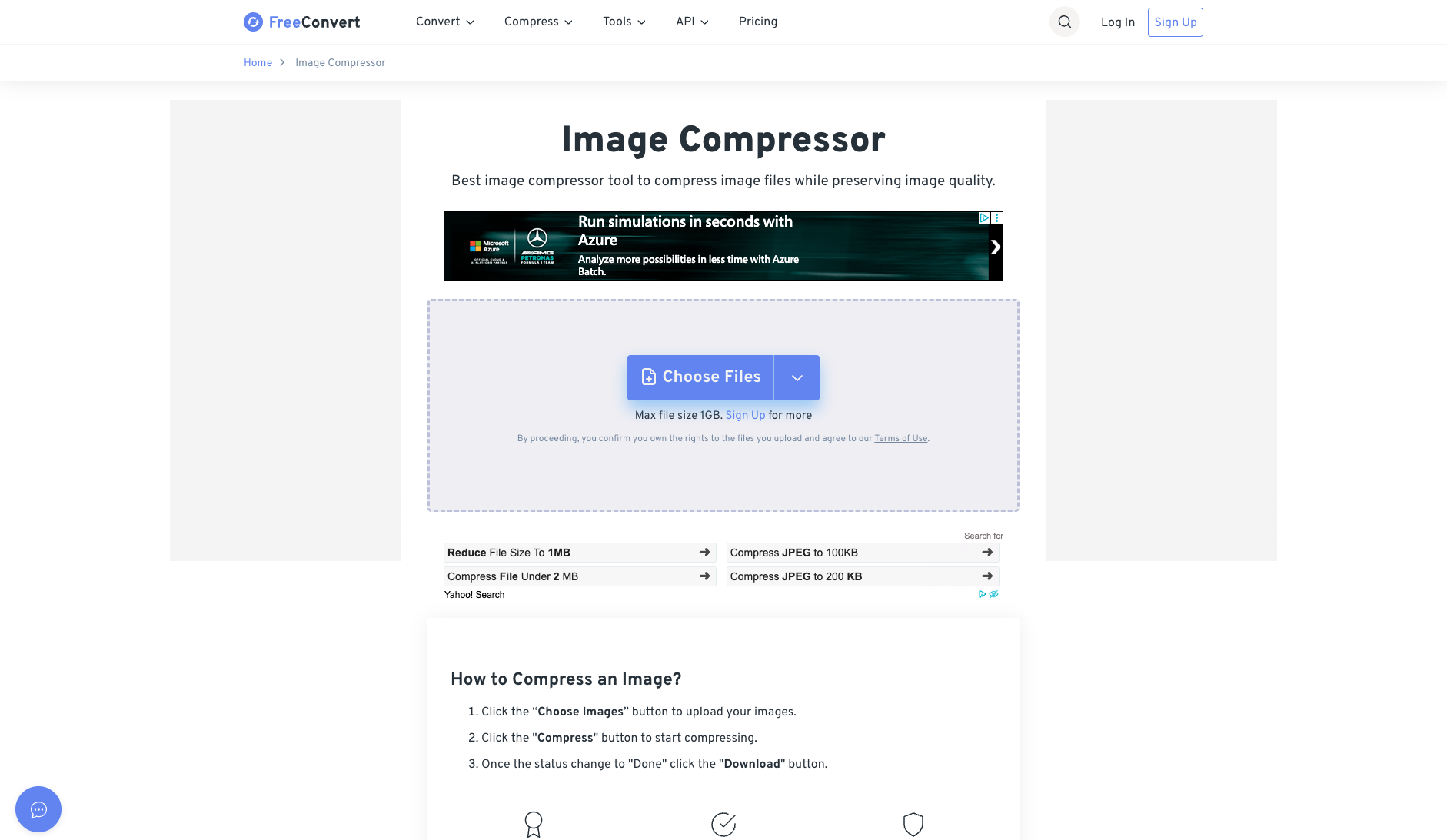Open the Terms of Use link
1447x840 pixels.
(x=900, y=439)
